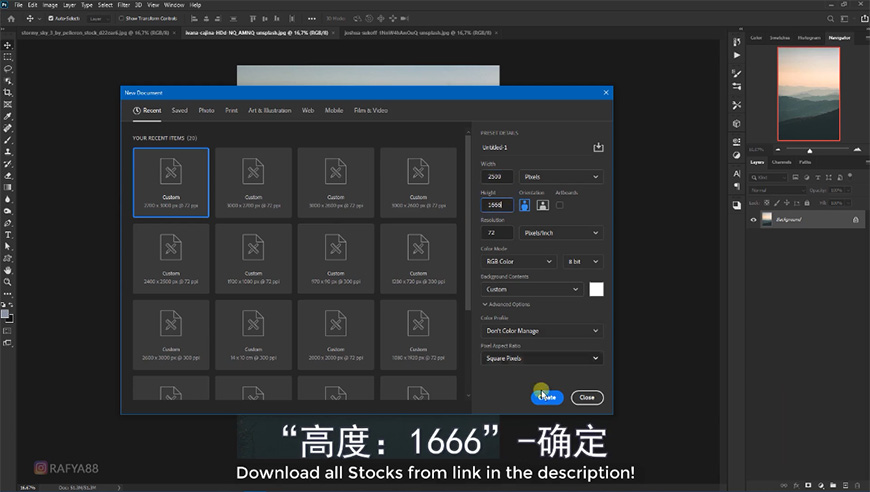The image size is (870, 492).
Task: Click the Width input field
Action: (x=497, y=177)
